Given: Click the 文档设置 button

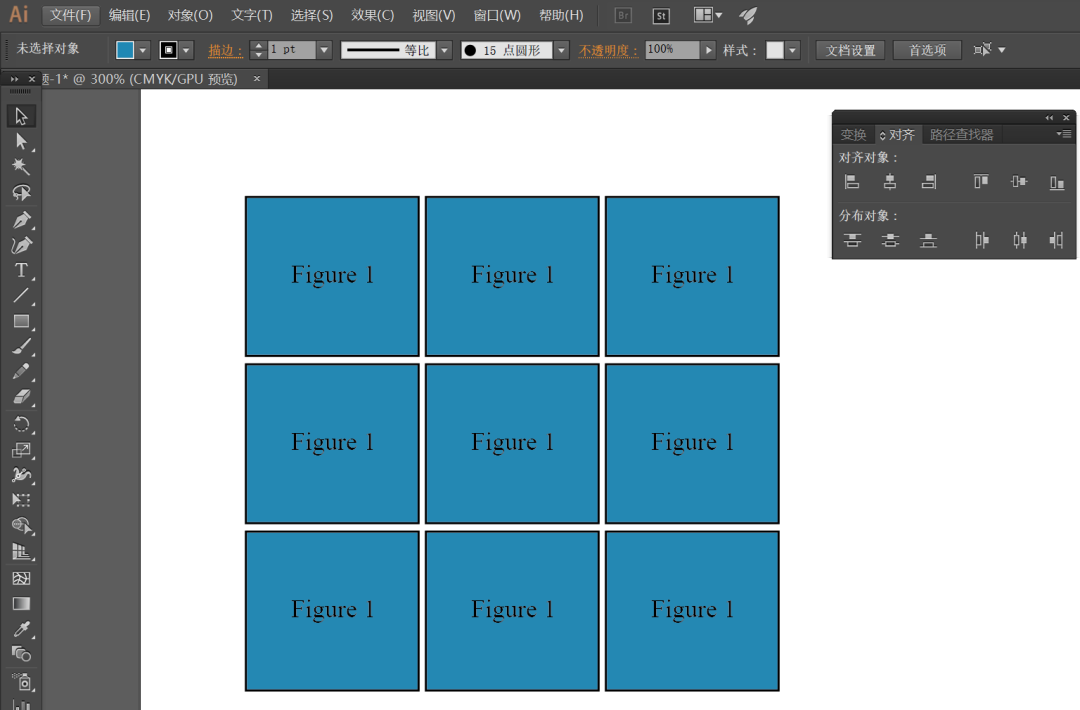Looking at the screenshot, I should click(x=851, y=50).
